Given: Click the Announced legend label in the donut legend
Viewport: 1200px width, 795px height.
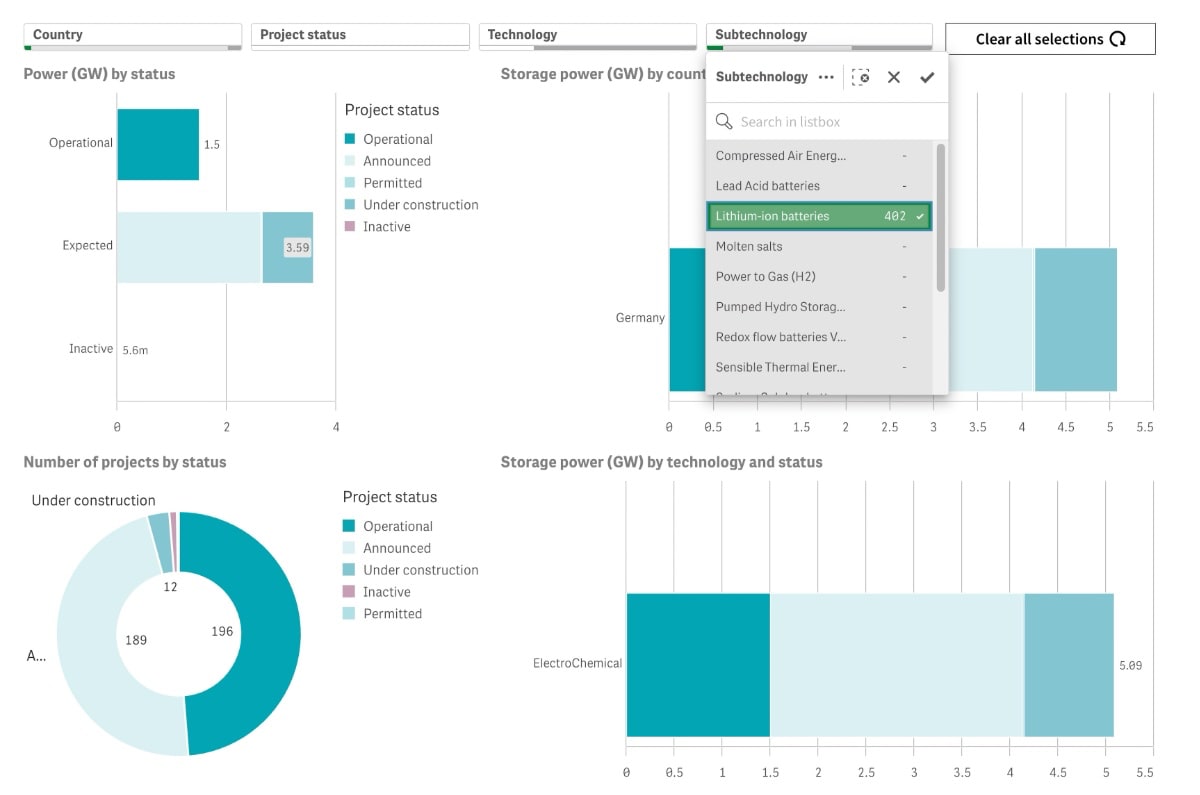Looking at the screenshot, I should tap(397, 548).
